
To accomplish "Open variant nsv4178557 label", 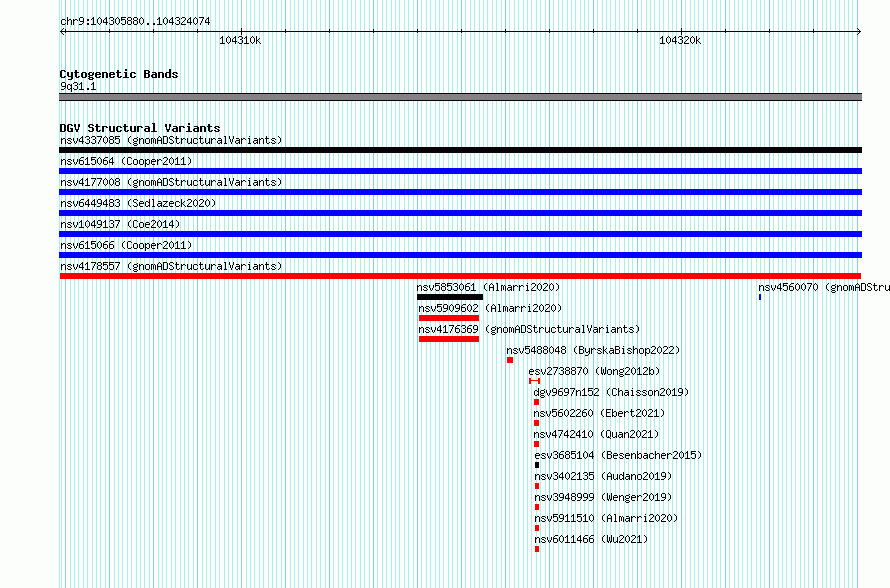I will coord(171,266).
